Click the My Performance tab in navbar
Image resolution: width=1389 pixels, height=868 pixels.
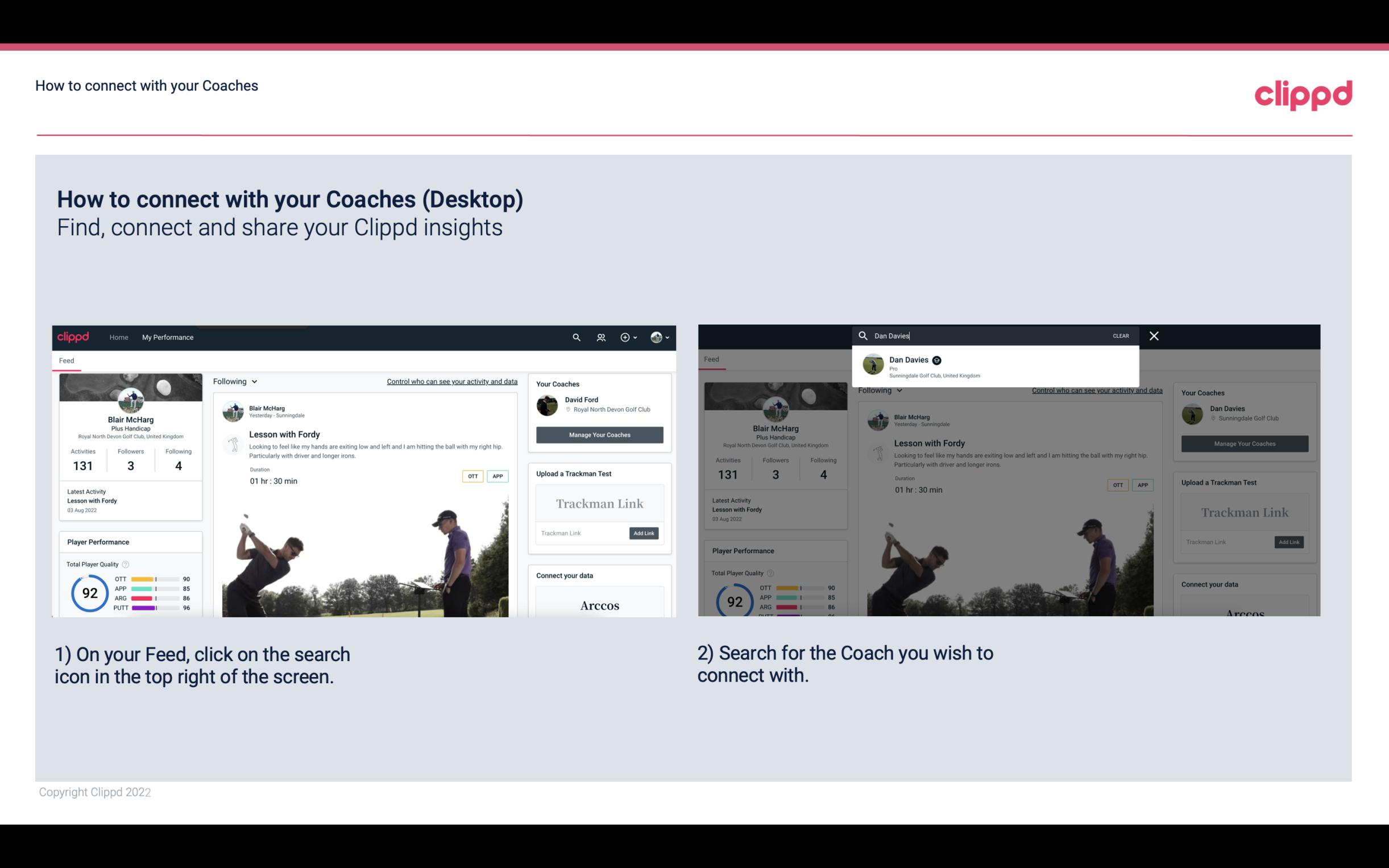point(168,337)
